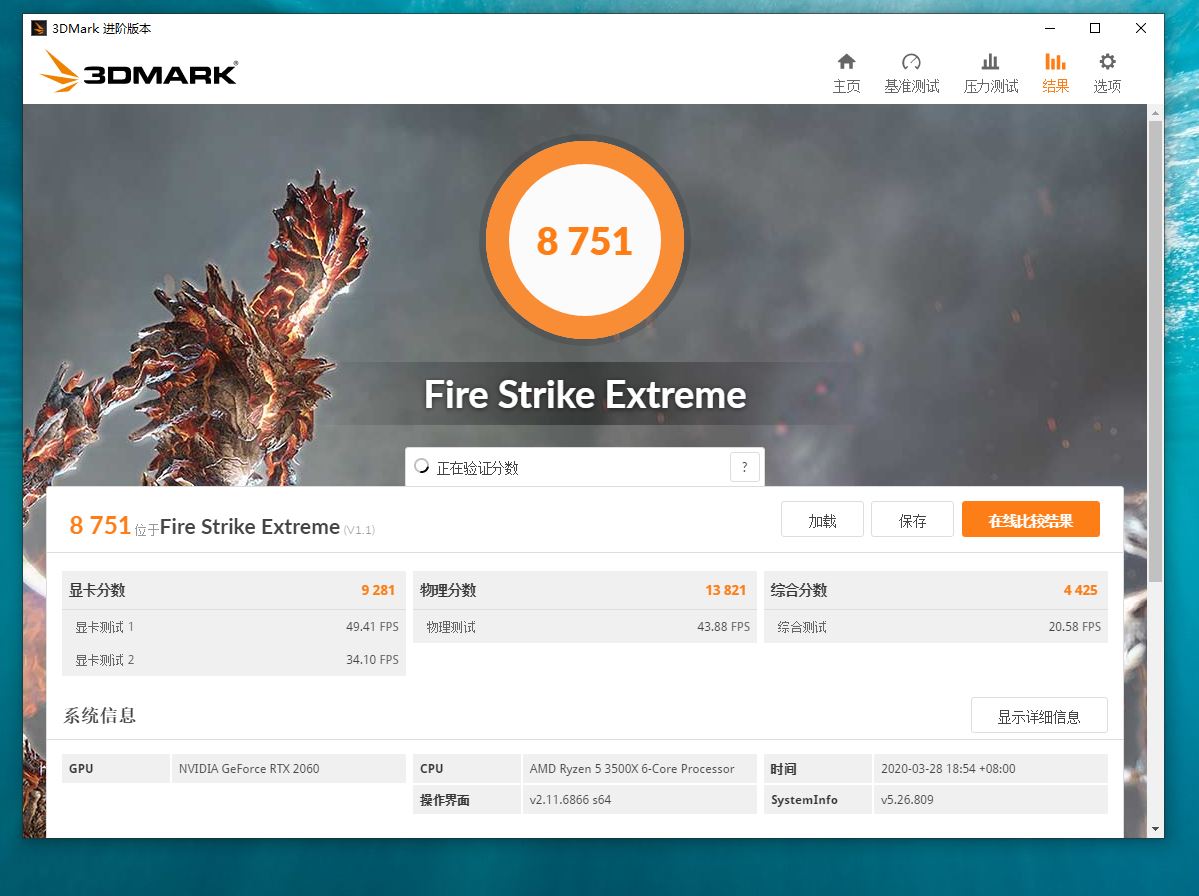Click the 显卡分数 score value 9 281

378,590
